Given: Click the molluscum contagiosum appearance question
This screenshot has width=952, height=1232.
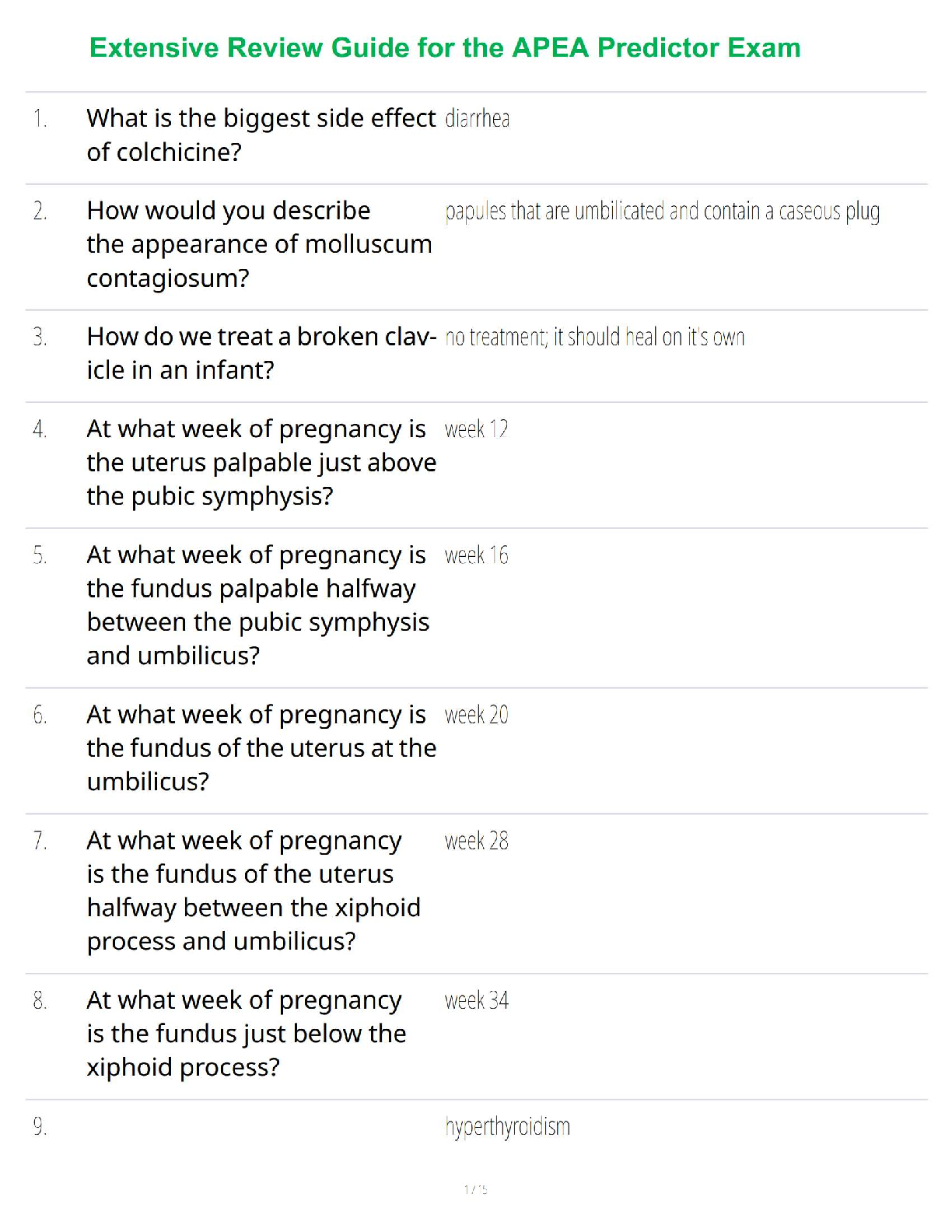Looking at the screenshot, I should point(259,244).
